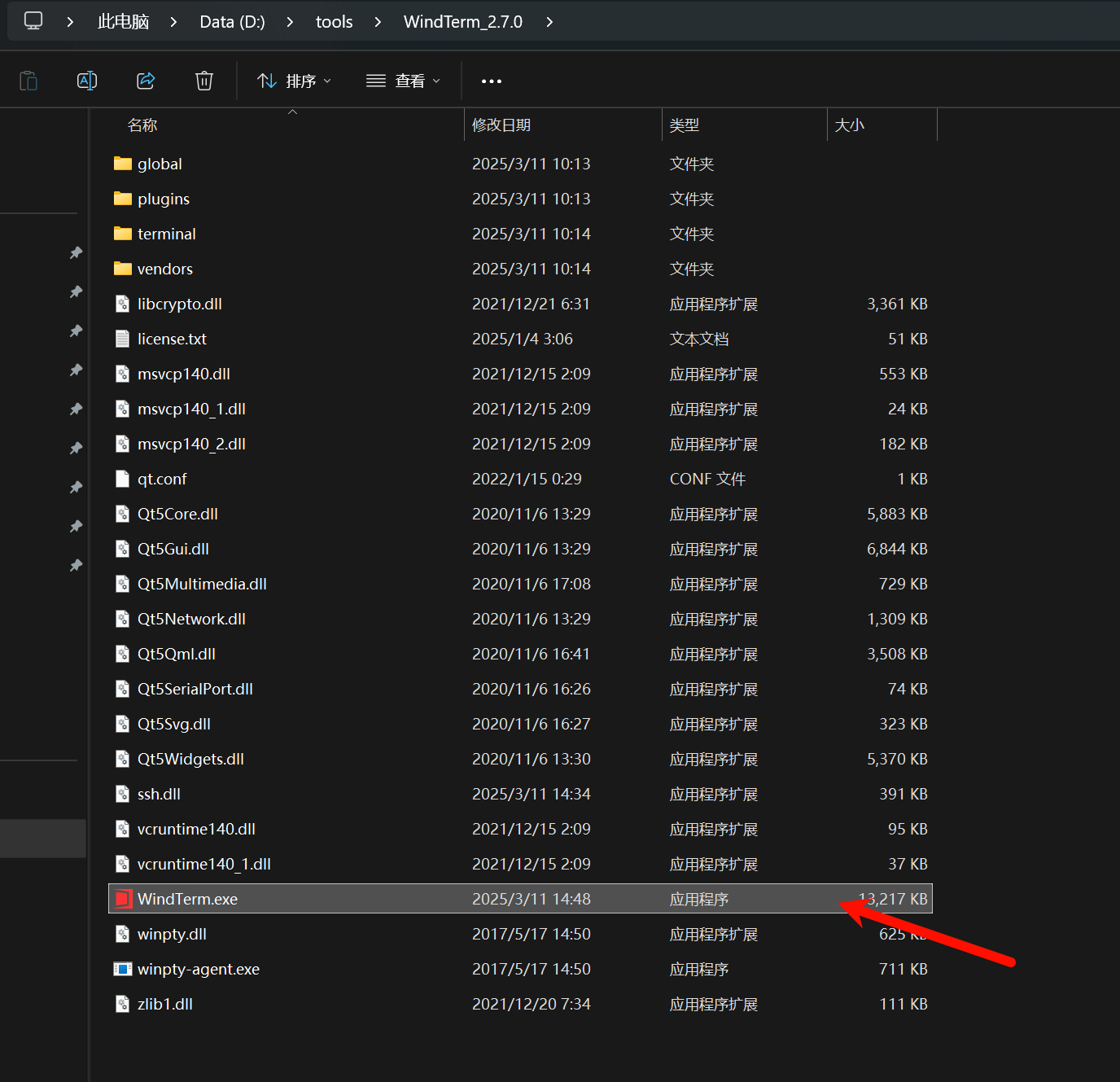Click the 711 KB size of winpty-agent.exe
Image resolution: width=1120 pixels, height=1082 pixels.
(x=903, y=969)
